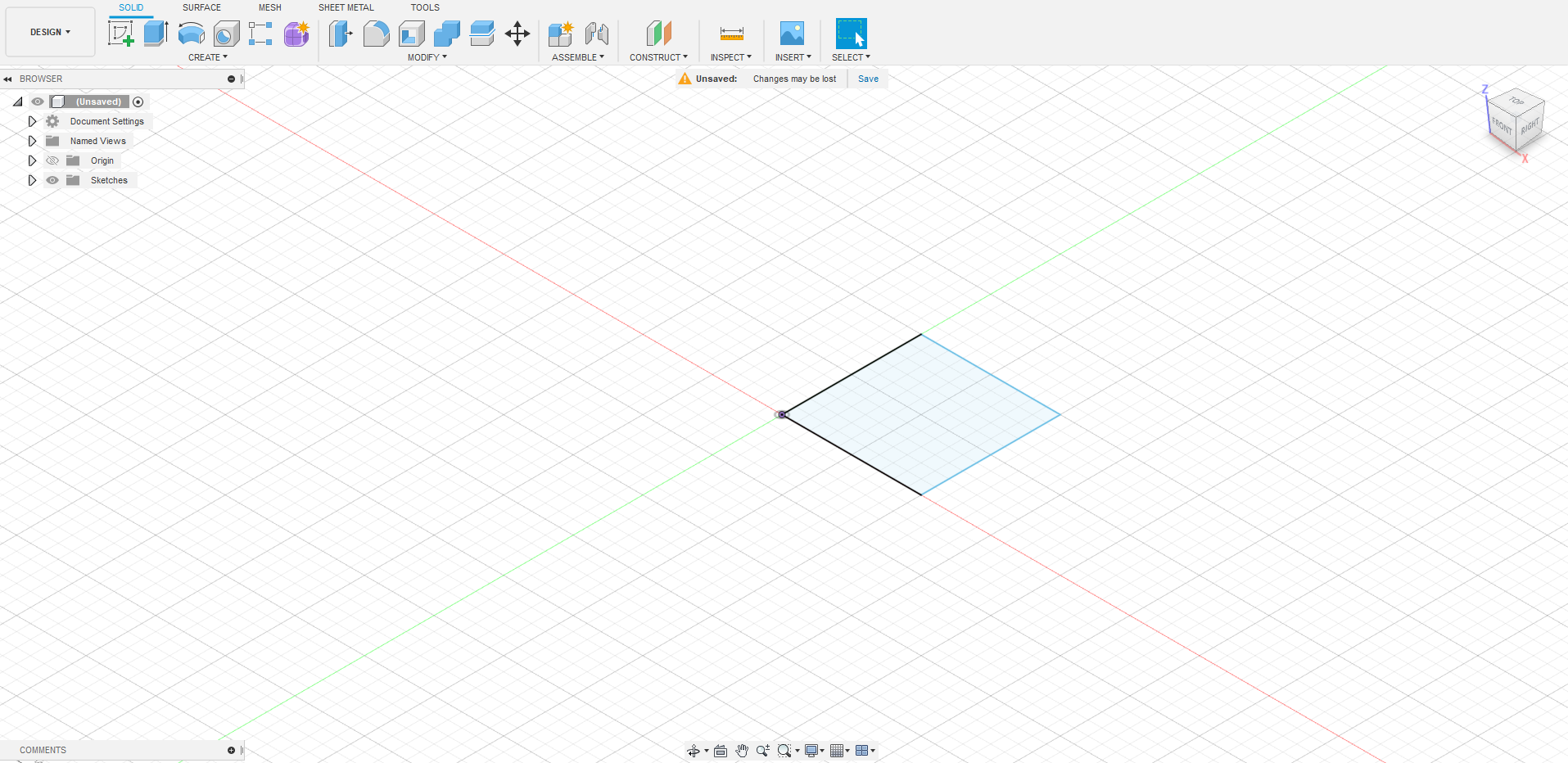Select the Shell tool
Viewport: 1568px width, 763px height.
pos(412,34)
